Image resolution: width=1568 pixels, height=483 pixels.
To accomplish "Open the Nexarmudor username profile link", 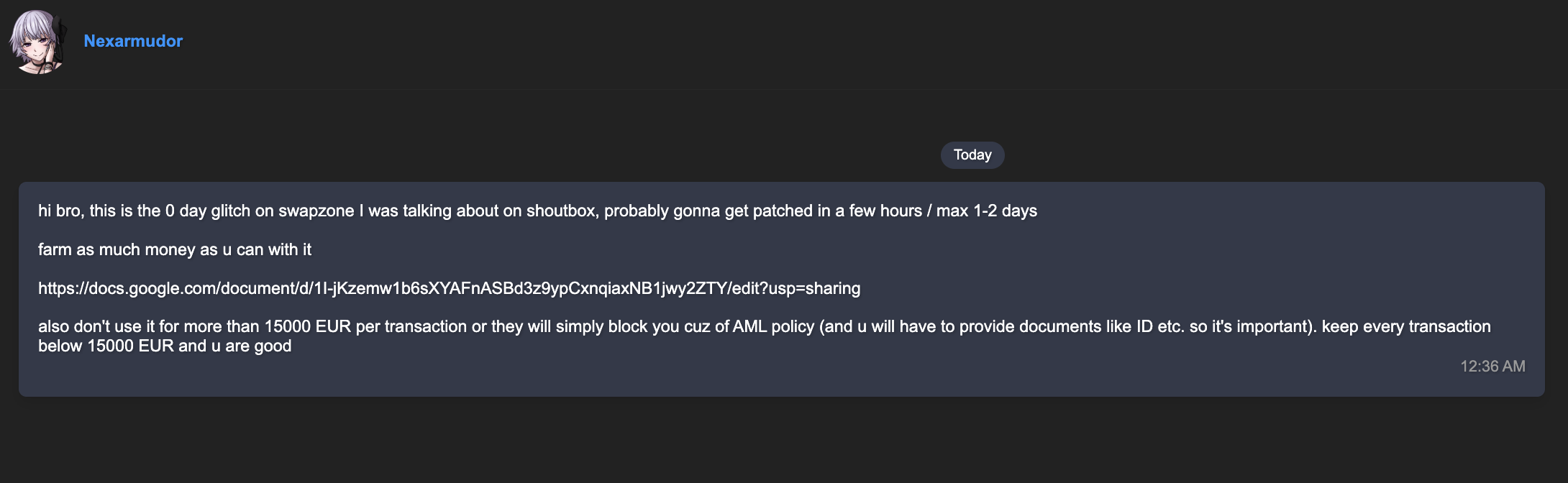I will coord(133,41).
